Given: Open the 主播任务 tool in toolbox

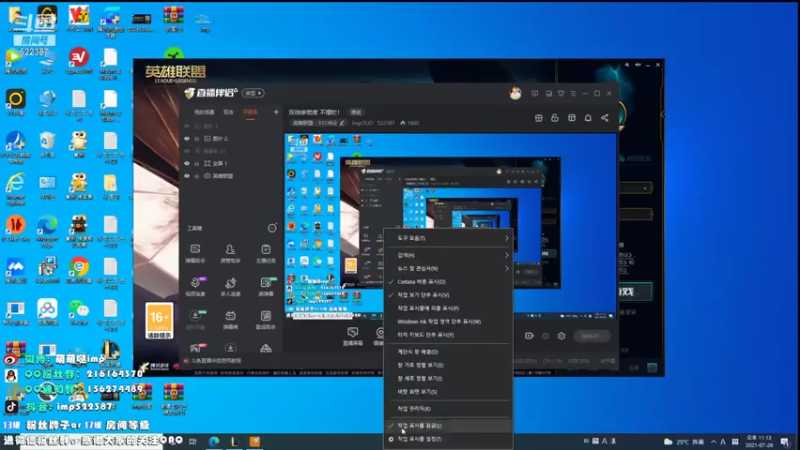Looking at the screenshot, I should coord(266,253).
